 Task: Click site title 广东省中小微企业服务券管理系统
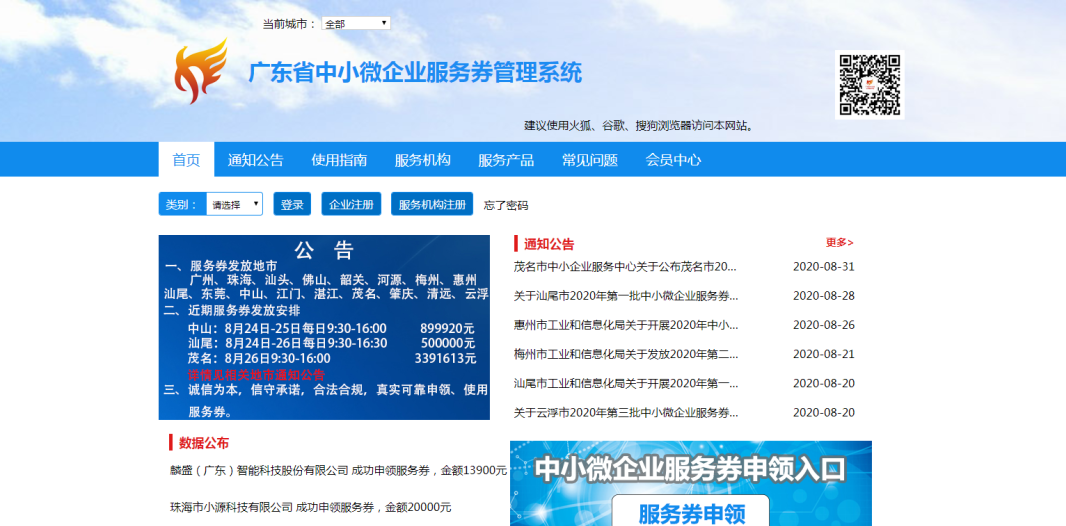(x=415, y=72)
